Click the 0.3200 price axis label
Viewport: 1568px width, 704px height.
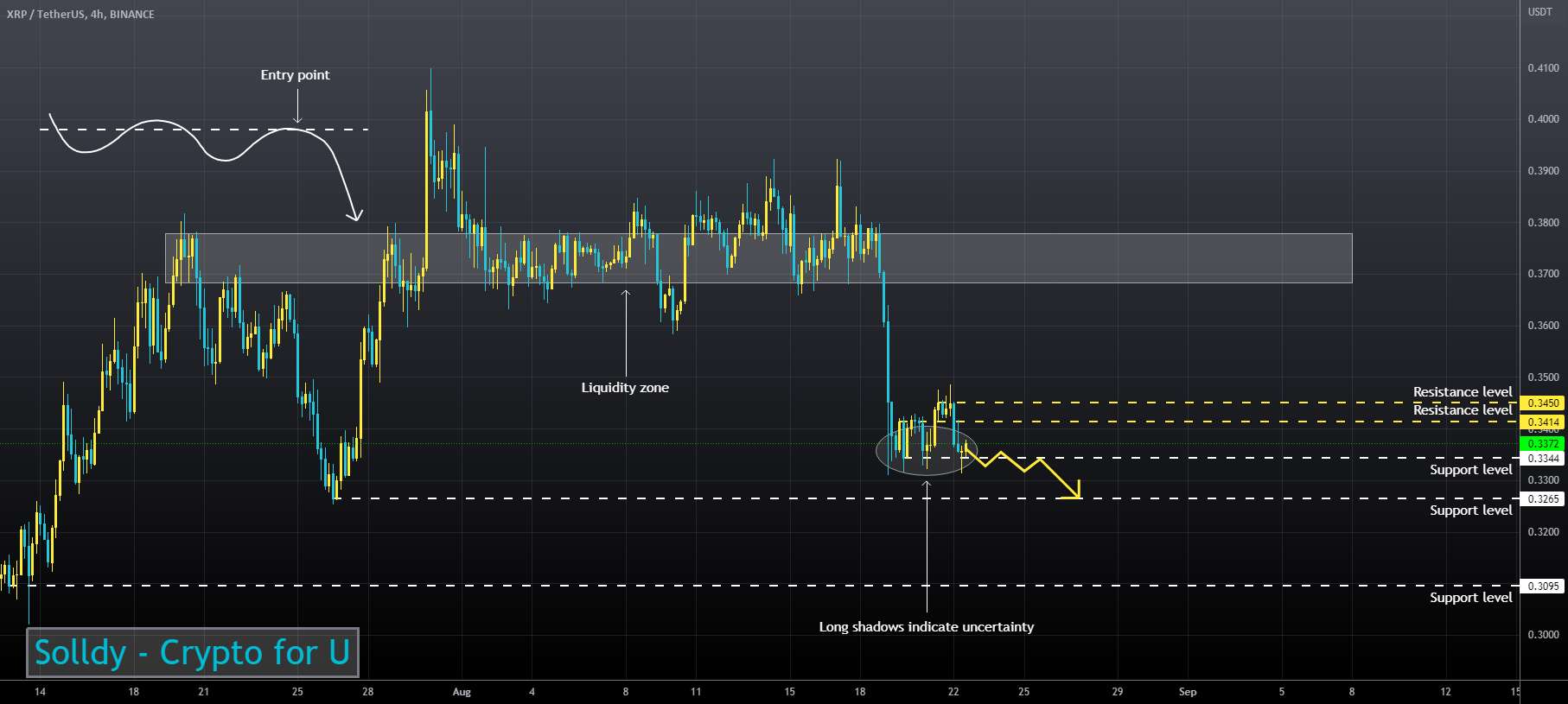coord(1543,532)
